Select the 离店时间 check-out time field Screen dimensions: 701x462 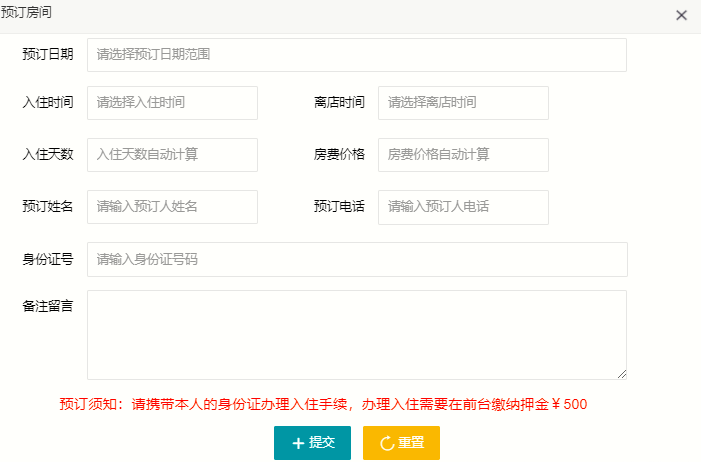463,103
